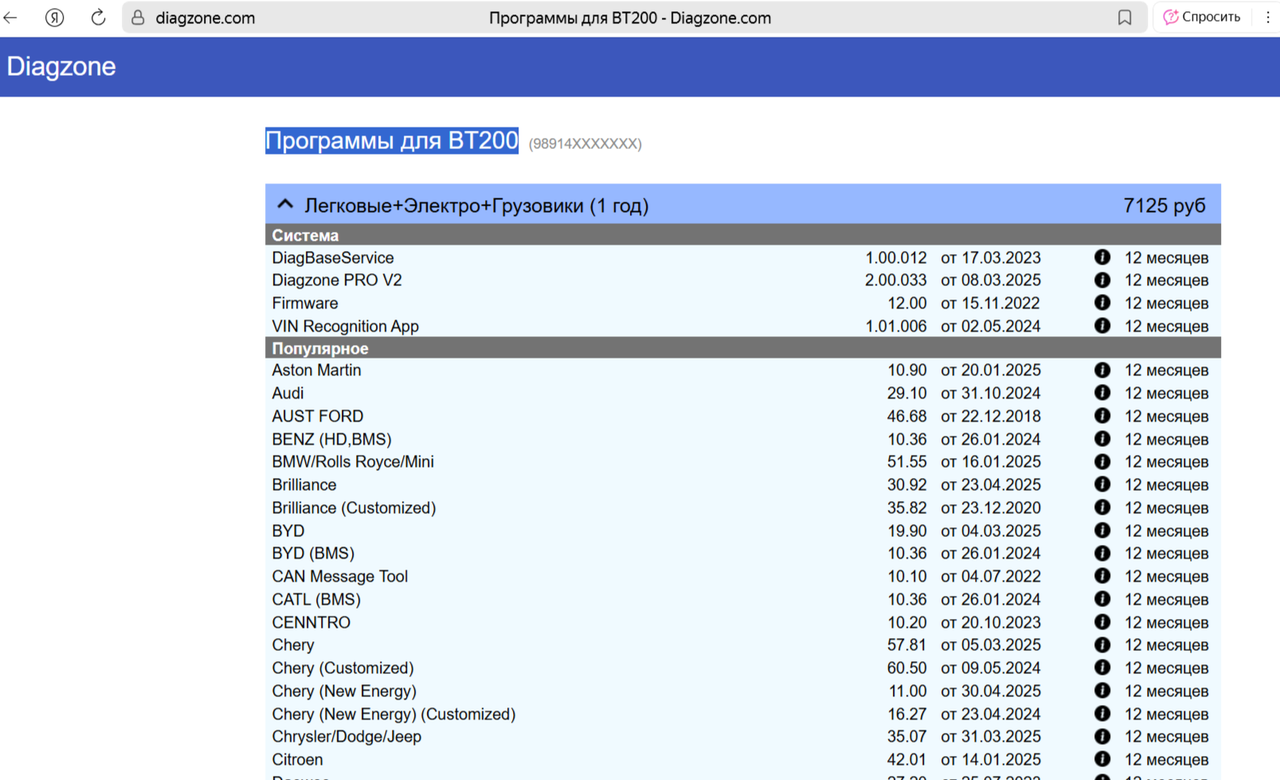The image size is (1280, 780).
Task: Select the Diagzone PRO V2 name
Action: (337, 281)
